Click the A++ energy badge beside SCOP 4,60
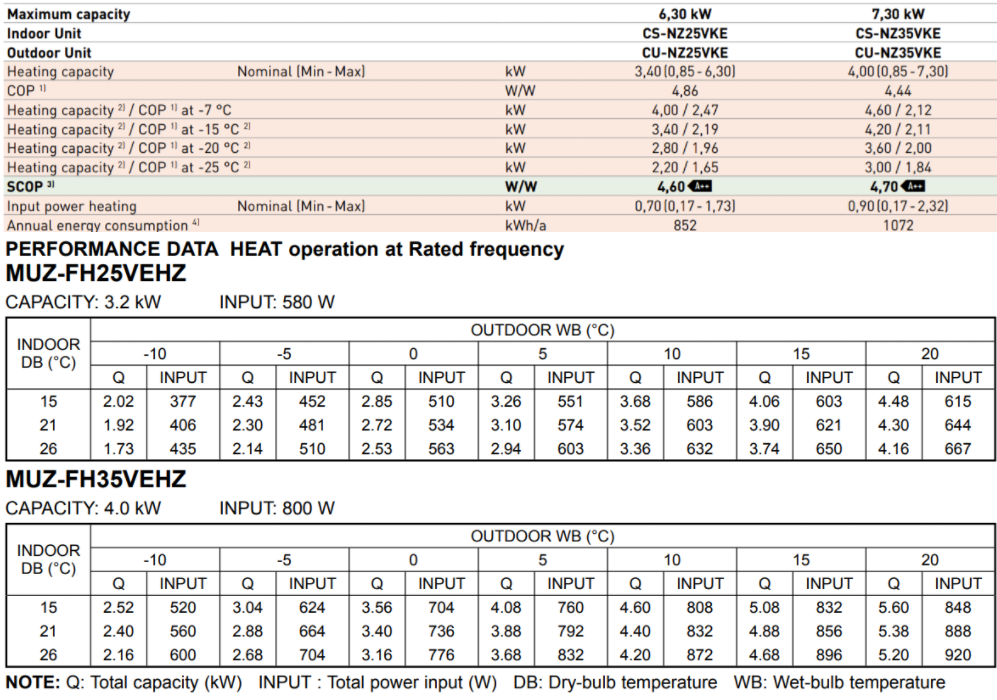The image size is (997, 700). (700, 186)
